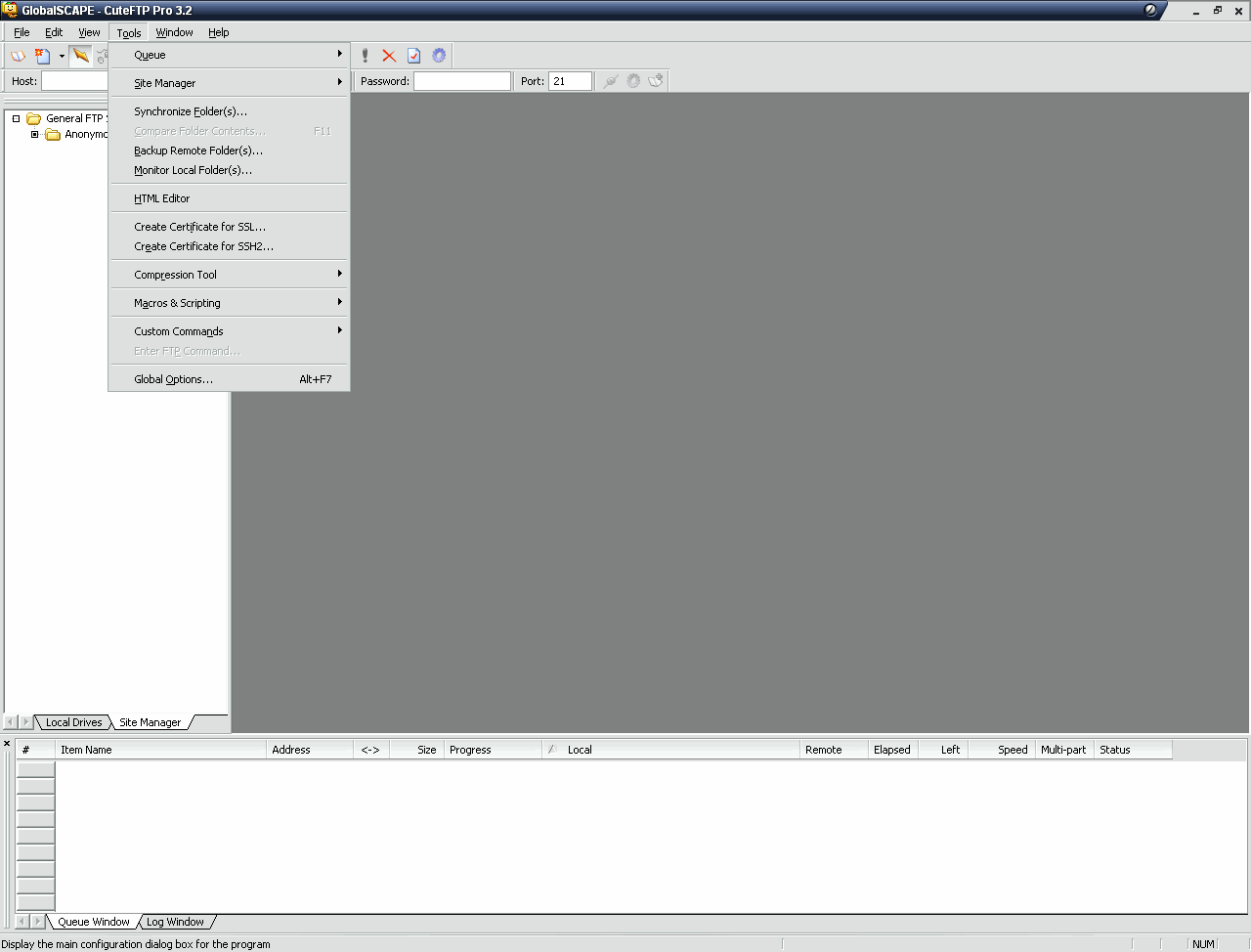
Task: Click the General FTP folder icon
Action: (x=33, y=118)
